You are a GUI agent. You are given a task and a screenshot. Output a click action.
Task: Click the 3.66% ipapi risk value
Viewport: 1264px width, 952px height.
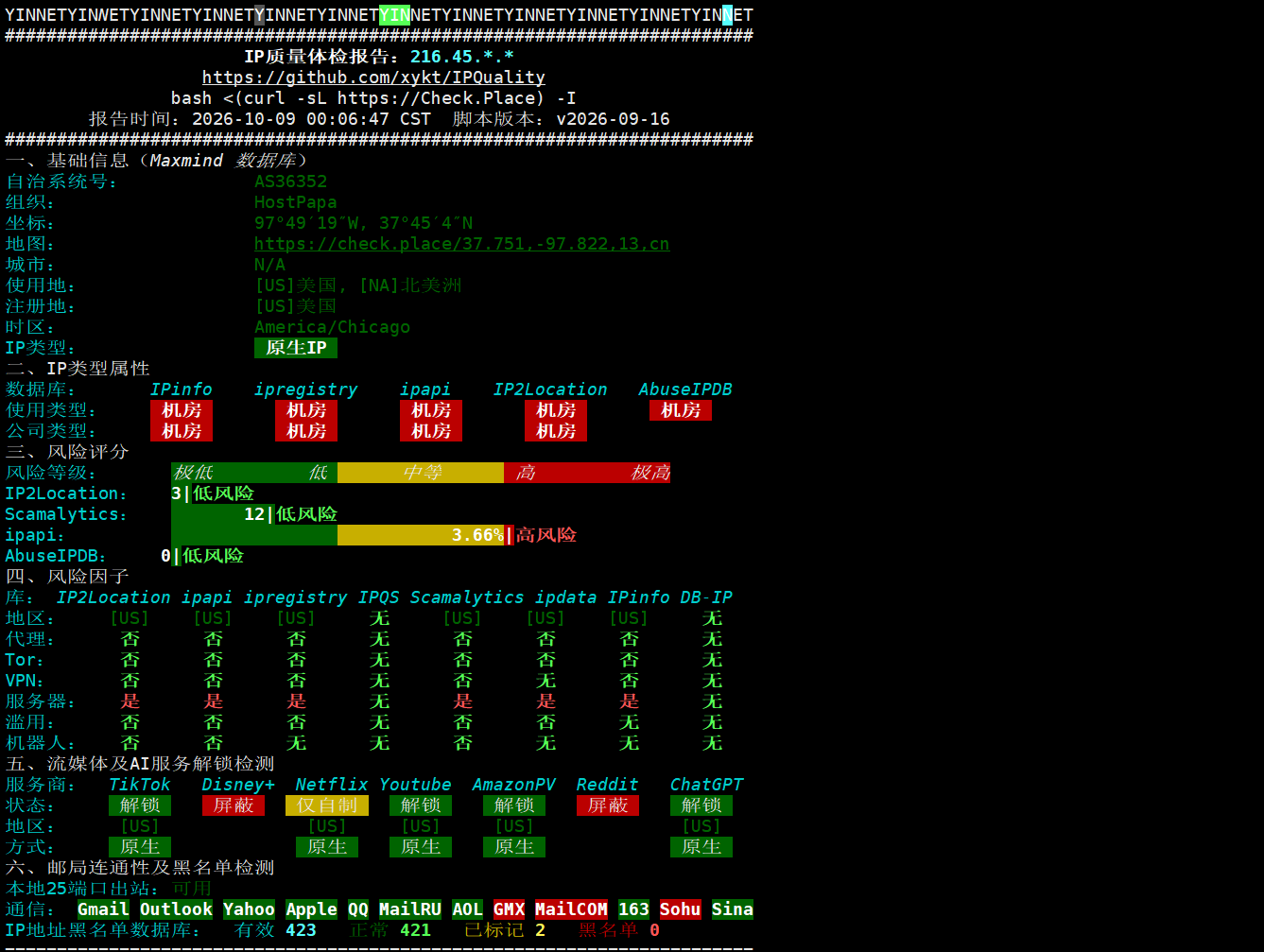(x=477, y=535)
